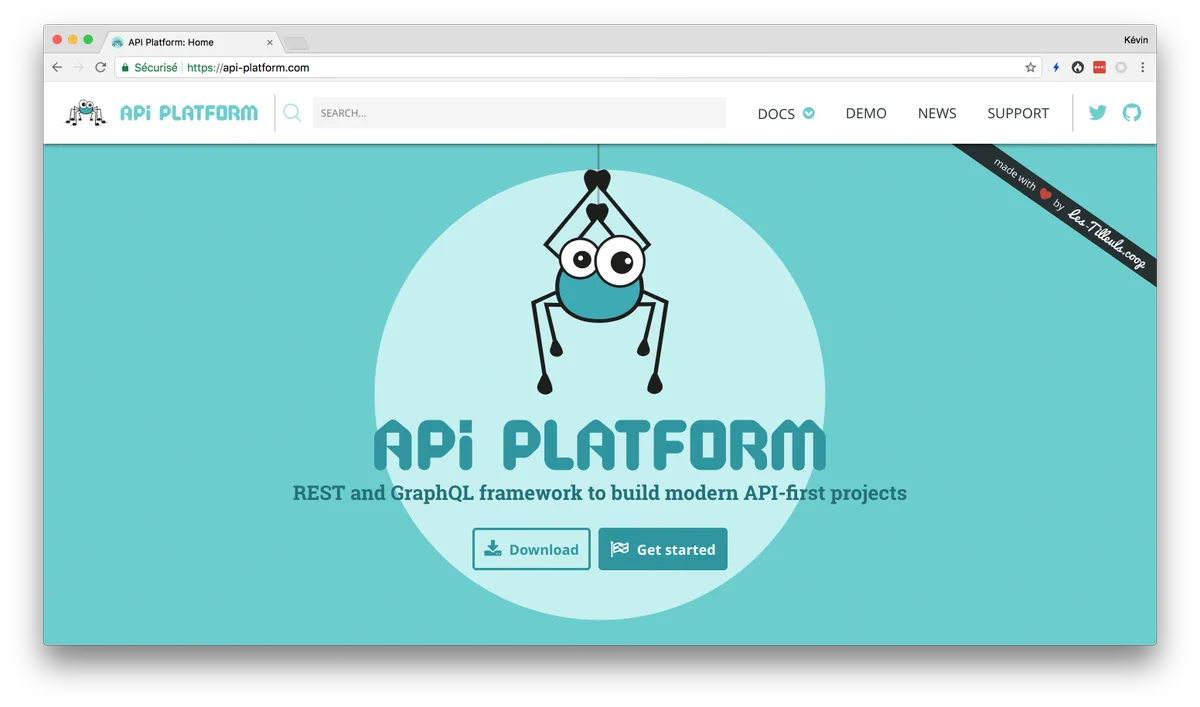
Task: Select the API Platform: Home tab
Action: click(190, 42)
